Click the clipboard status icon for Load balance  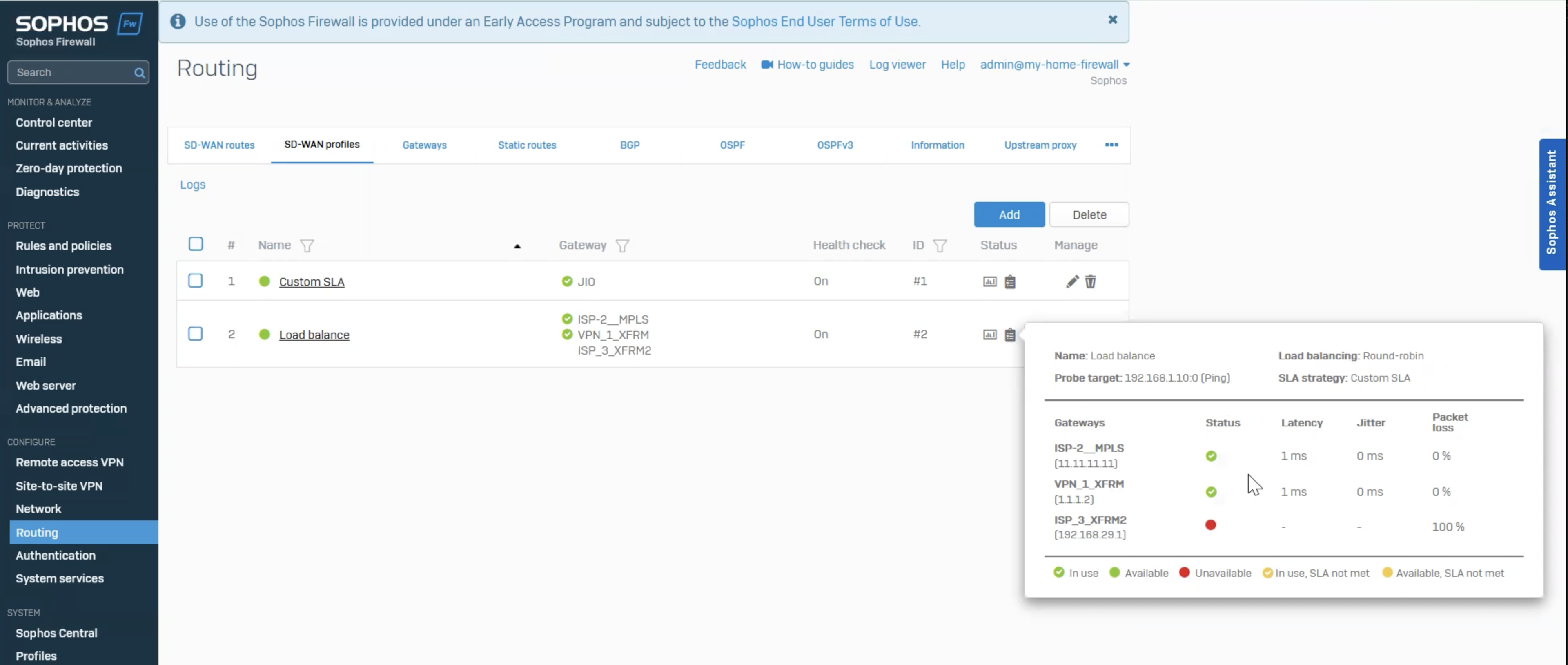1010,334
